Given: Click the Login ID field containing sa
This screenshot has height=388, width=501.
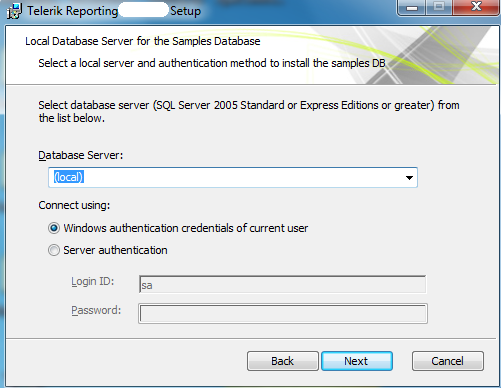Looking at the screenshot, I should [282, 284].
